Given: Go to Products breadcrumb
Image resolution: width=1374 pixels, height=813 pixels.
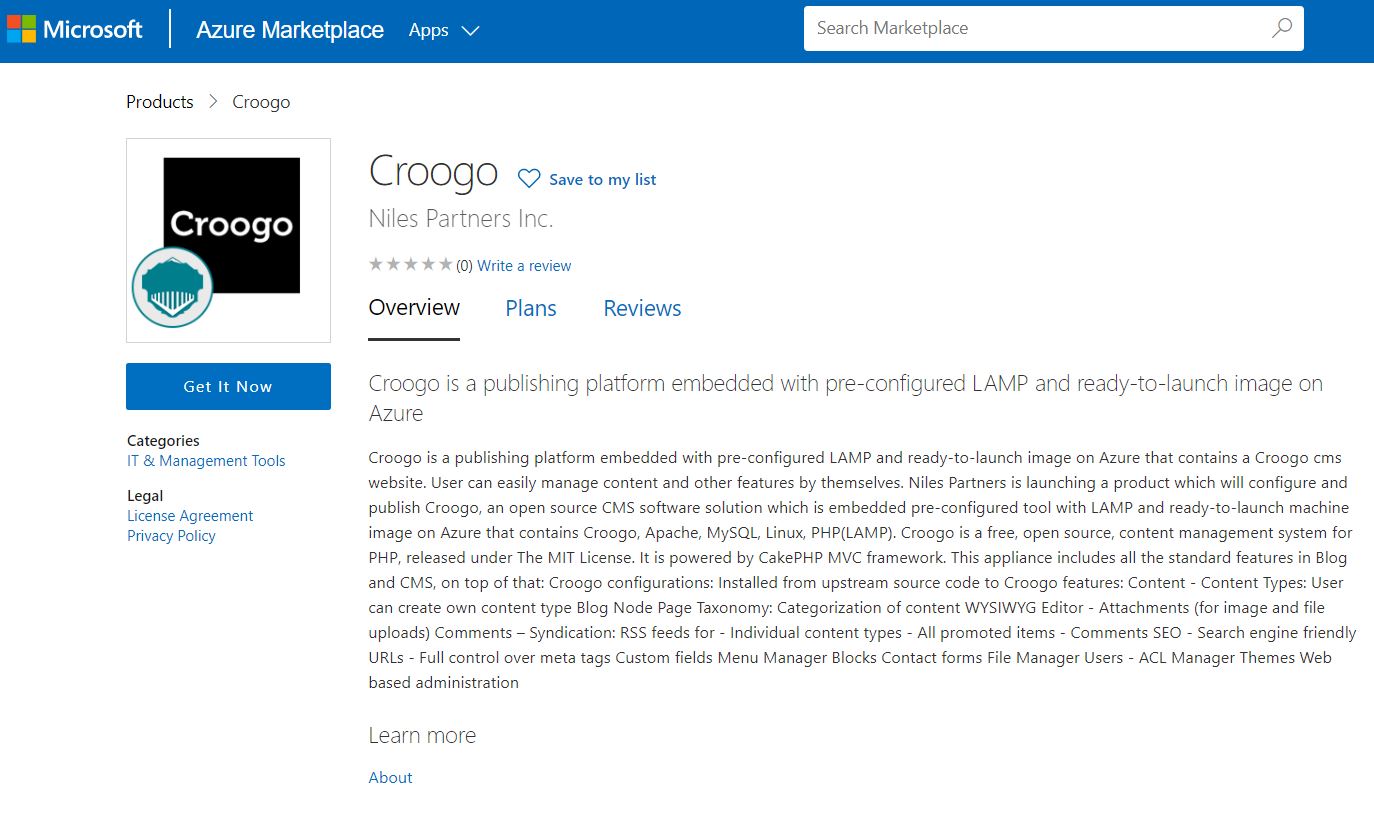Looking at the screenshot, I should click(160, 102).
